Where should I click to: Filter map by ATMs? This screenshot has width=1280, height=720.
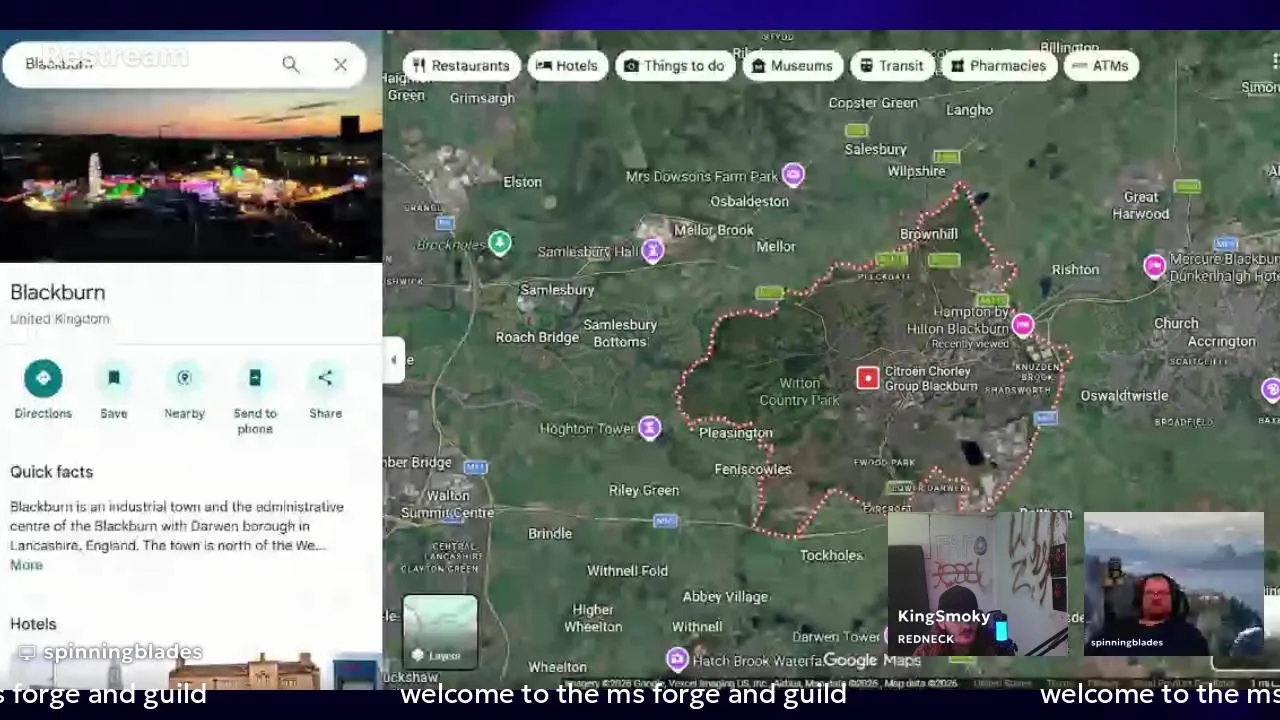click(1101, 66)
